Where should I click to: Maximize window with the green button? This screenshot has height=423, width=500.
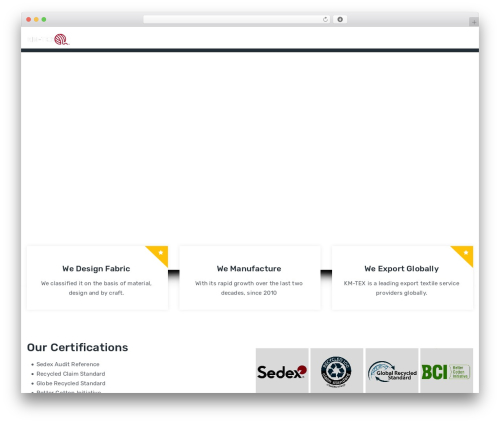44,20
